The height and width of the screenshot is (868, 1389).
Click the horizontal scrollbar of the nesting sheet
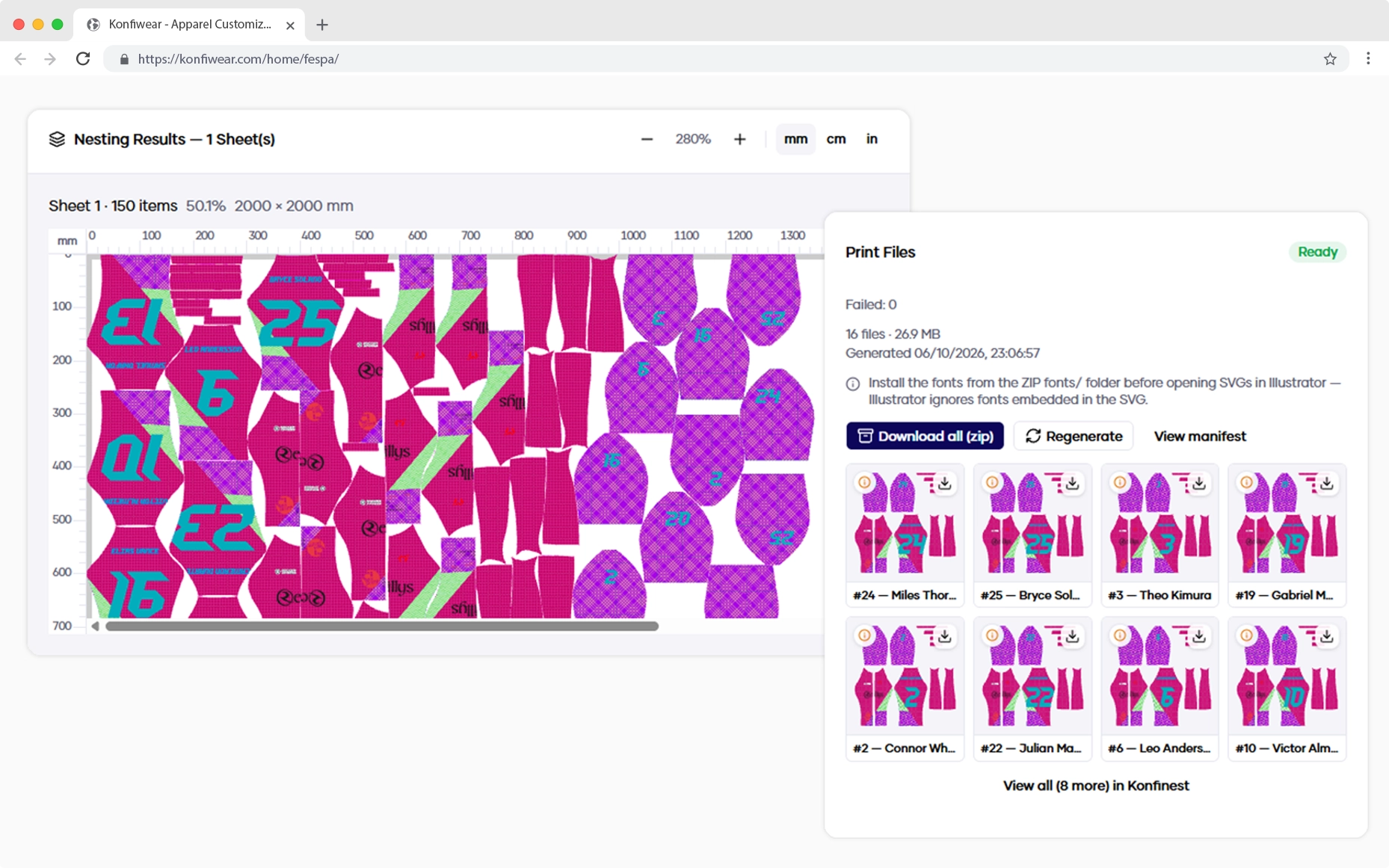pyautogui.click(x=382, y=627)
